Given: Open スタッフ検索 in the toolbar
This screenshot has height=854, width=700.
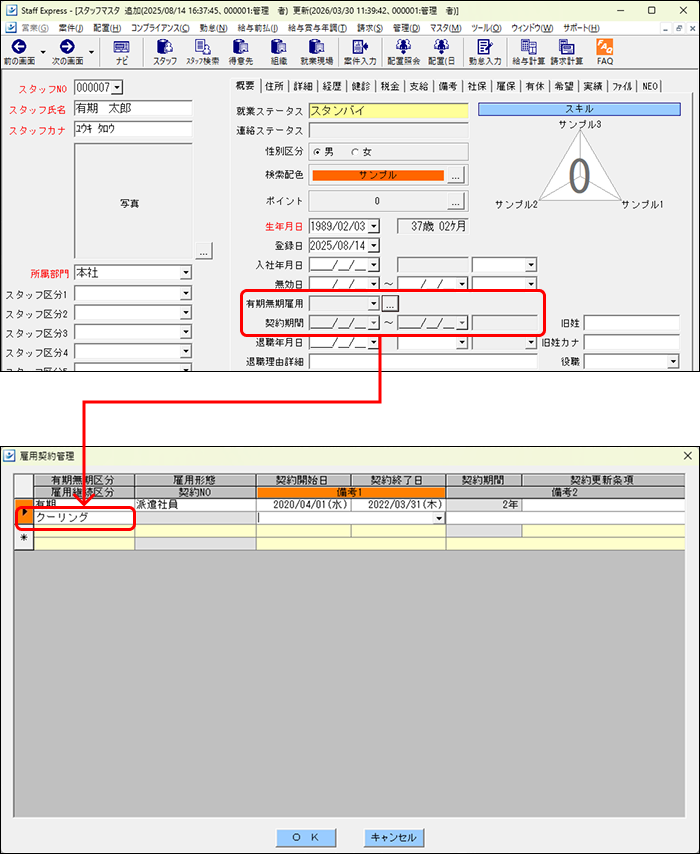Looking at the screenshot, I should click(202, 47).
